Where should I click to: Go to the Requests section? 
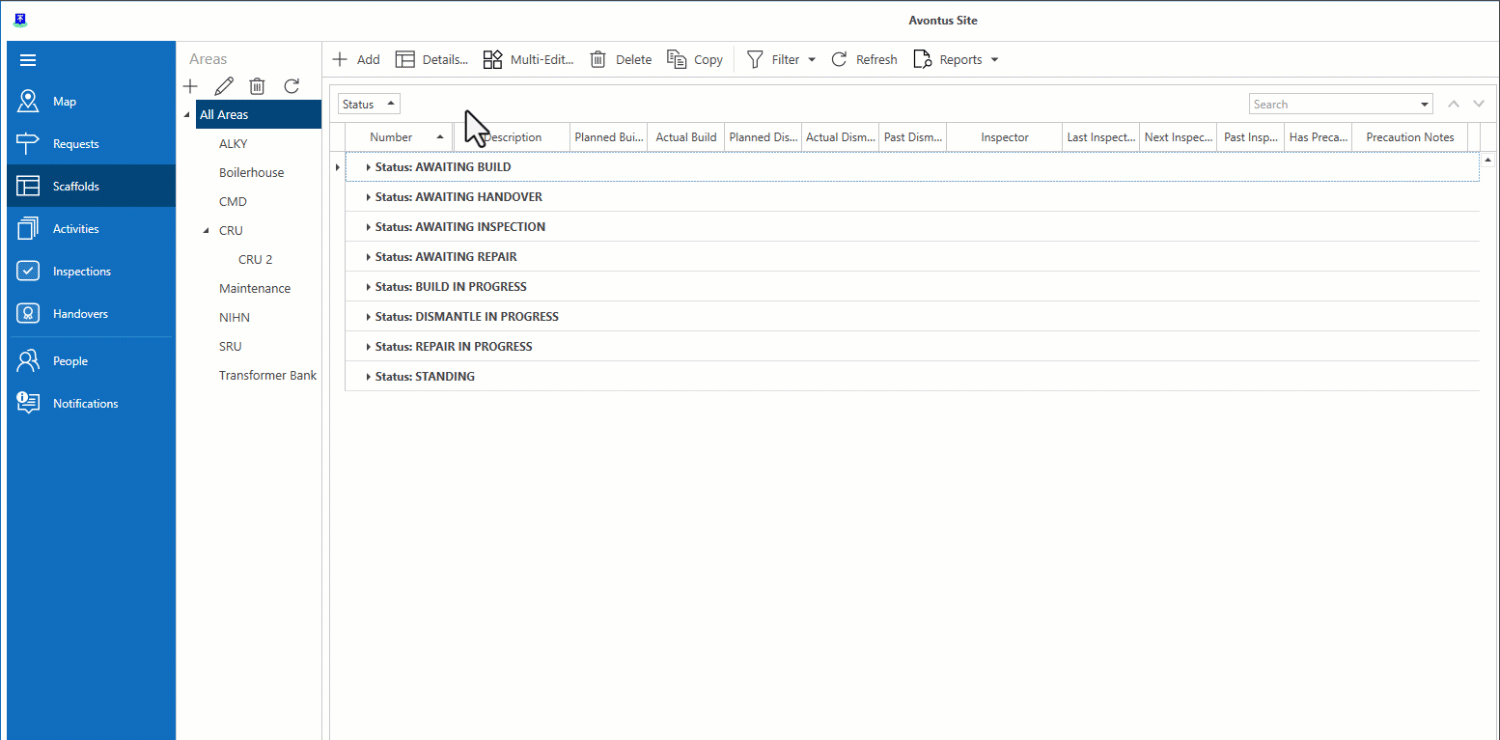tap(75, 144)
